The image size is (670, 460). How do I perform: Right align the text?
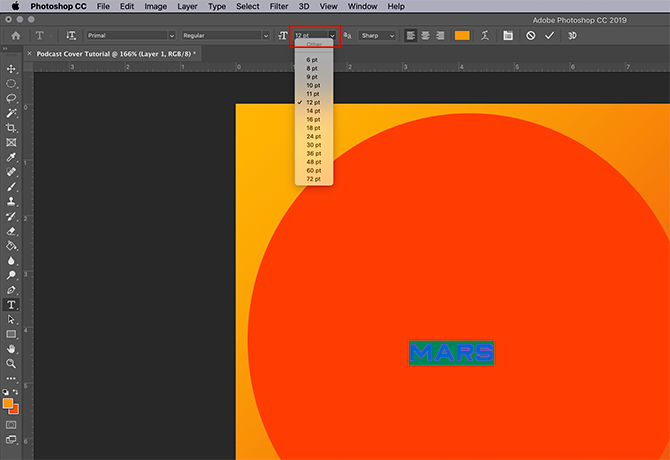coord(439,35)
